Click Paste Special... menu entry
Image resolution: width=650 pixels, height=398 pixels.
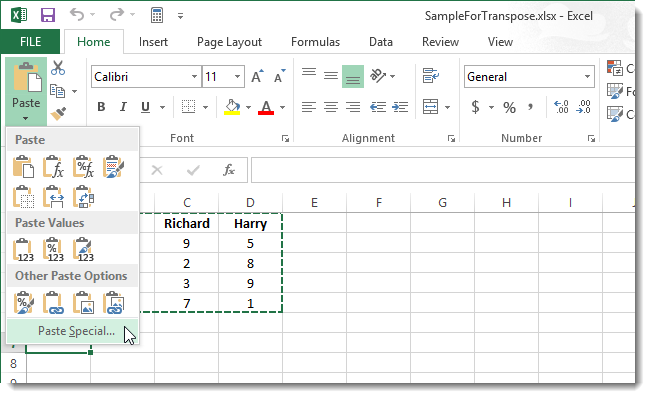73,331
